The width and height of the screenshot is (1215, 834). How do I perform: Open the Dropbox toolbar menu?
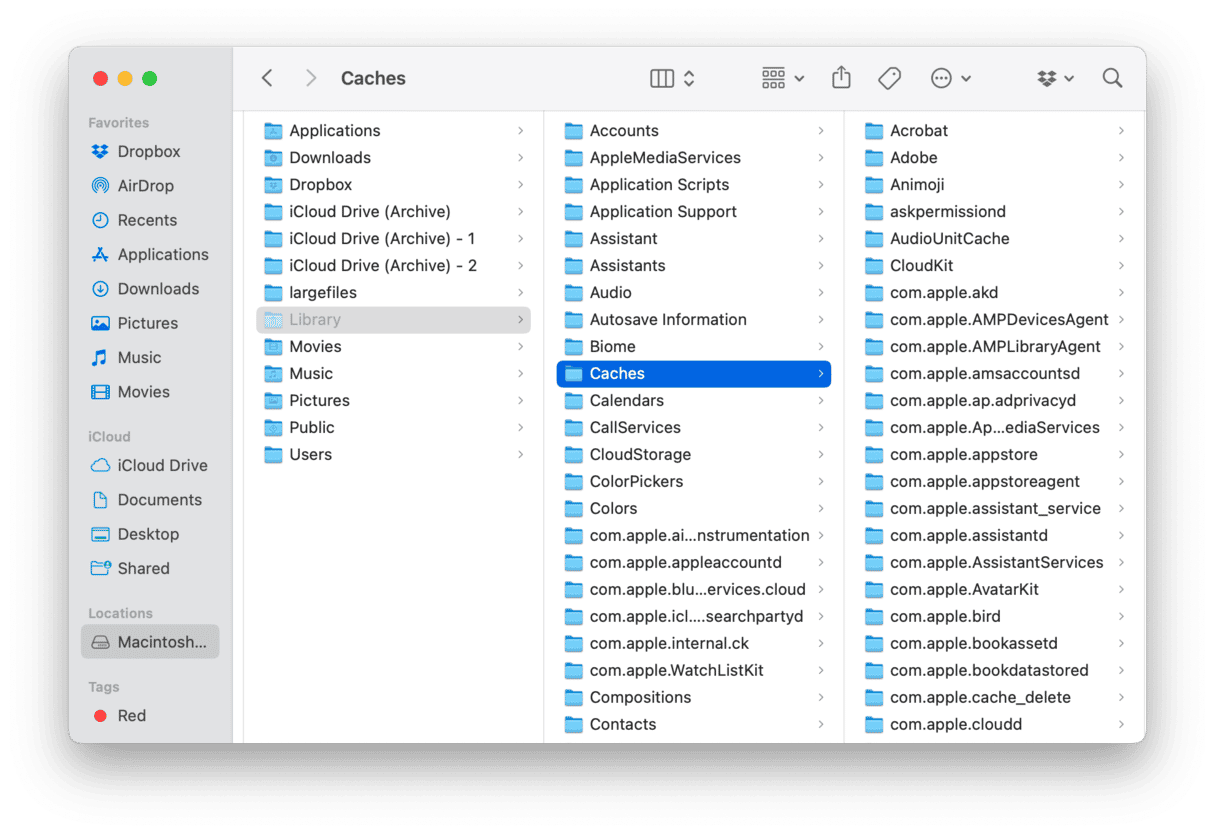(1056, 78)
